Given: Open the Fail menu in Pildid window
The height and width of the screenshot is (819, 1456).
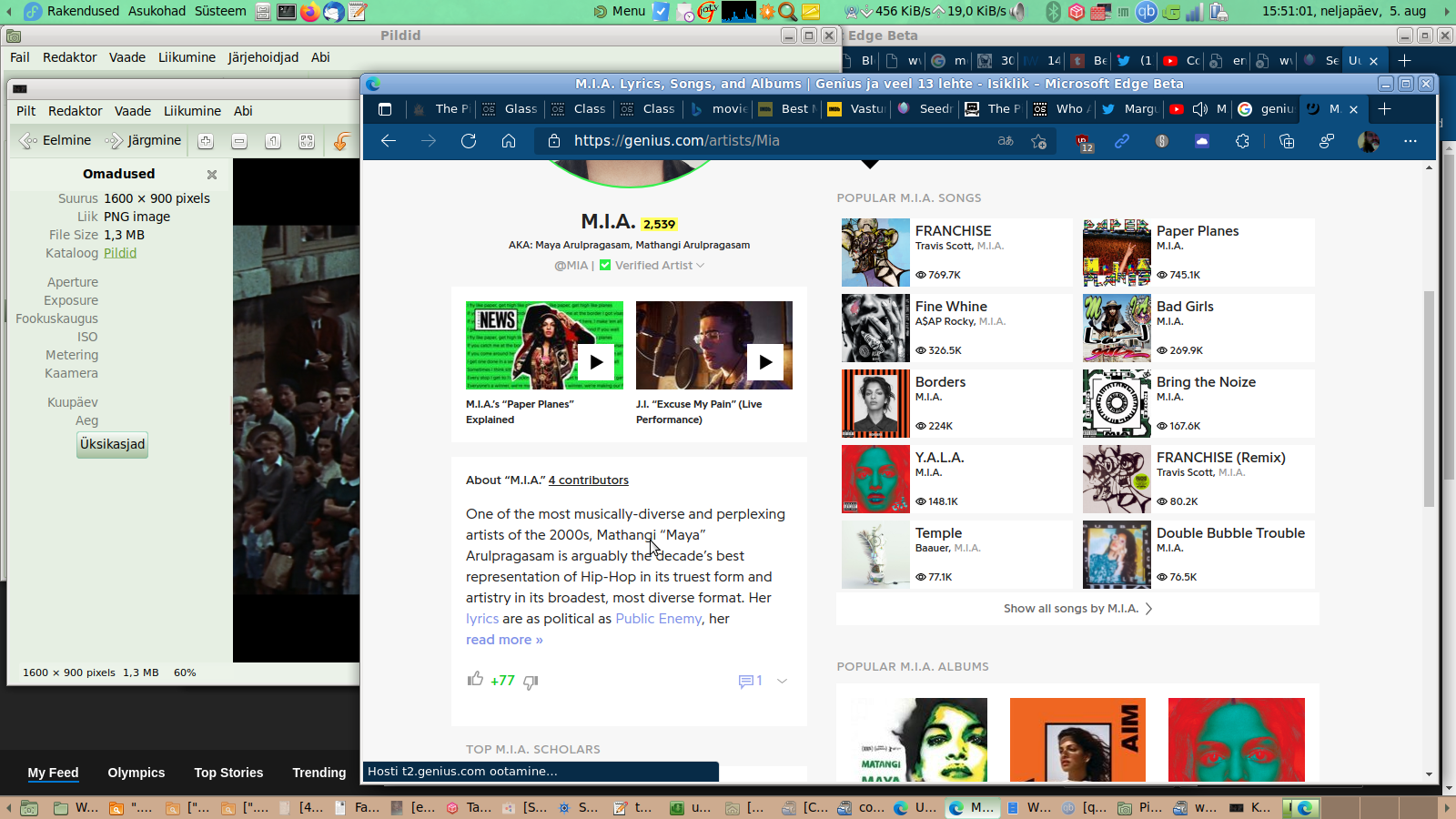Looking at the screenshot, I should (x=20, y=57).
